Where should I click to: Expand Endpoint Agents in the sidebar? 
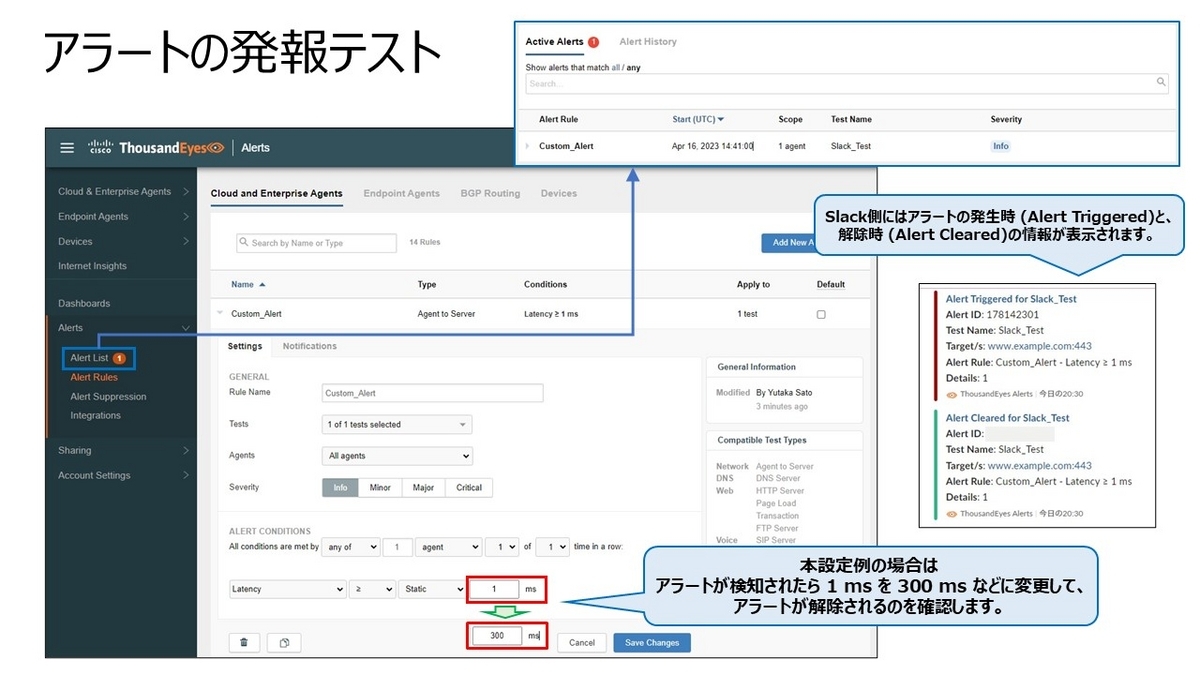[186, 217]
